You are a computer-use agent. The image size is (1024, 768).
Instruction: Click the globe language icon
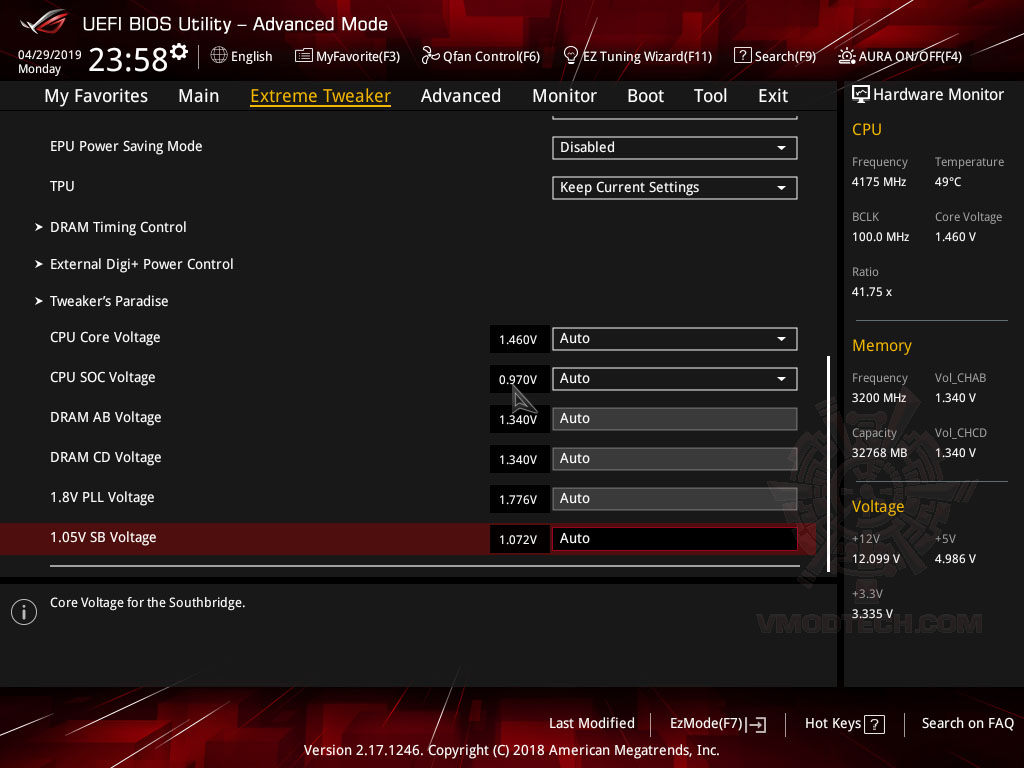coord(219,56)
